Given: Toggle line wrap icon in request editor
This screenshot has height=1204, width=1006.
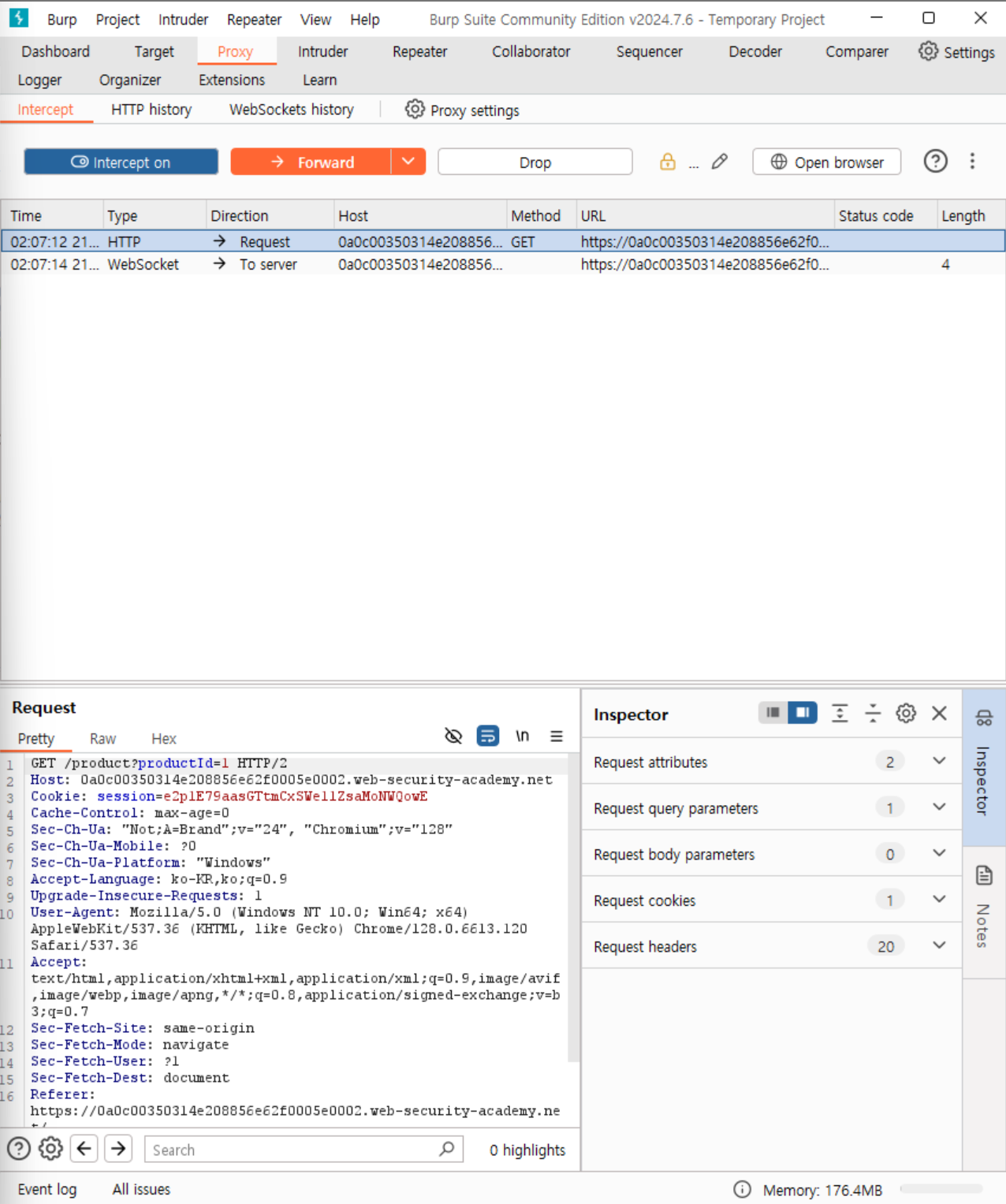Looking at the screenshot, I should pos(488,736).
